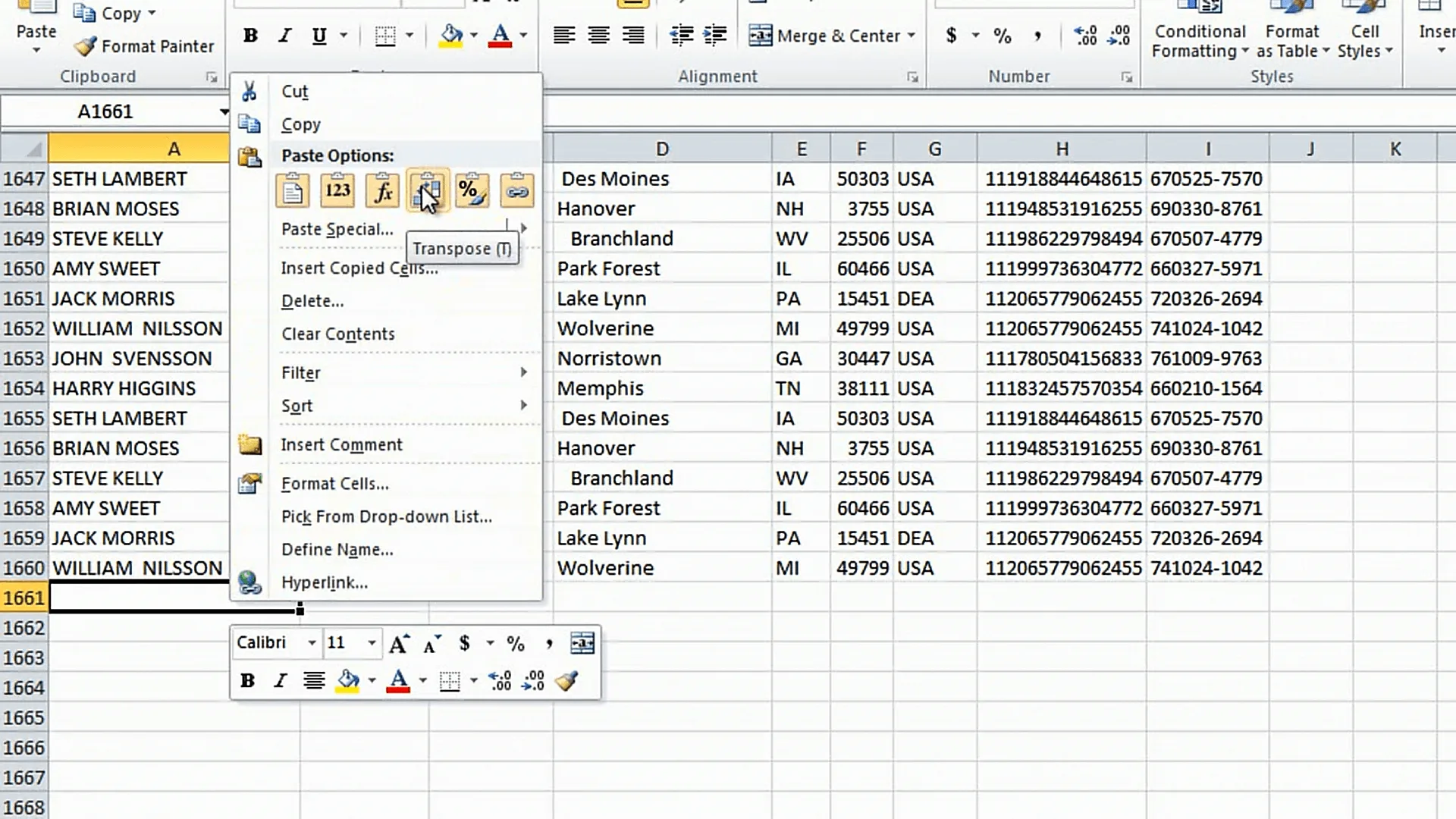Screen dimensions: 1456x819
Task: Increase Decimal in ribbon Number group
Action: 1085,36
